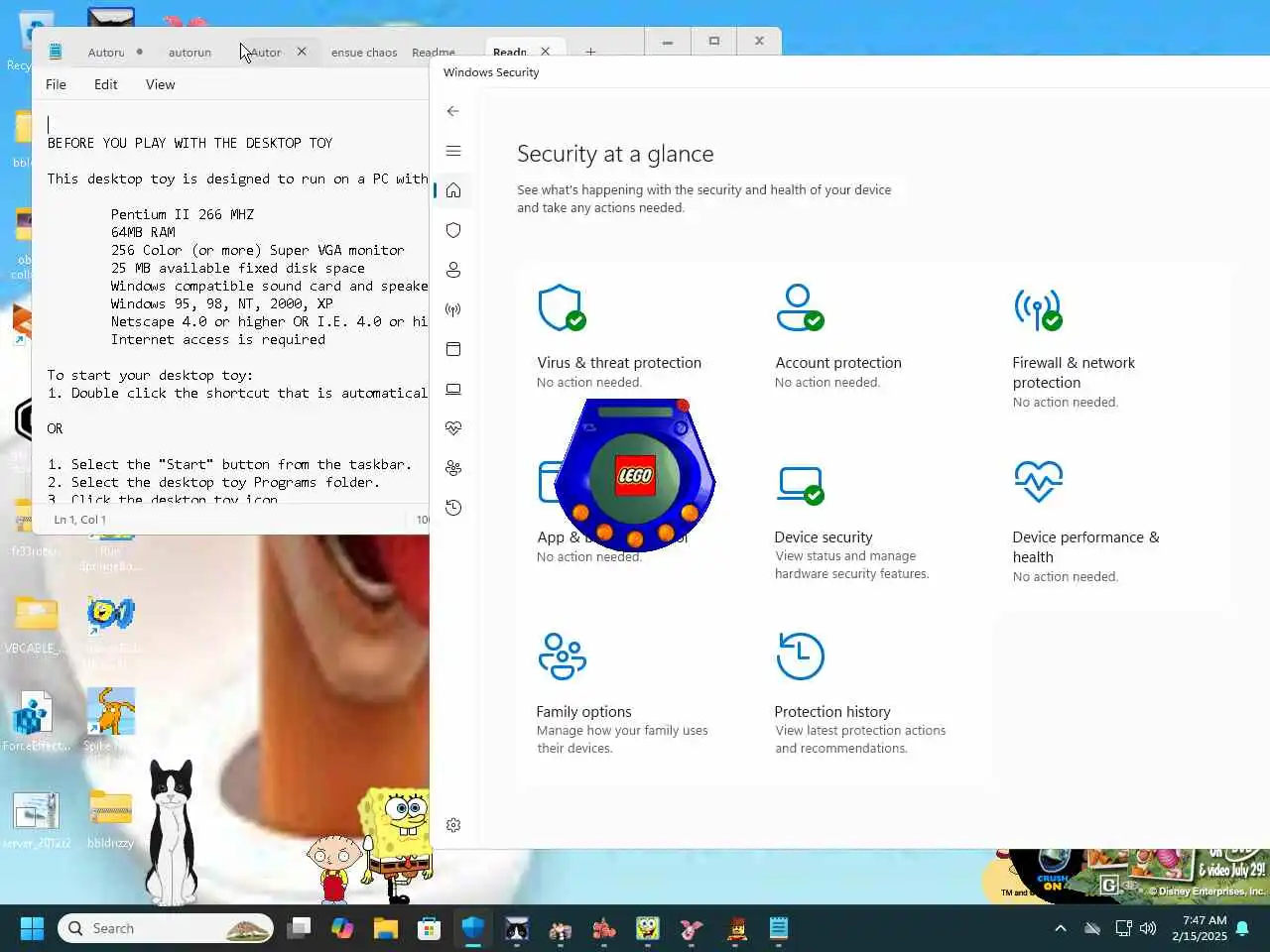Open Microsoft Store from the taskbar
Viewport: 1270px width, 952px height.
point(430,928)
